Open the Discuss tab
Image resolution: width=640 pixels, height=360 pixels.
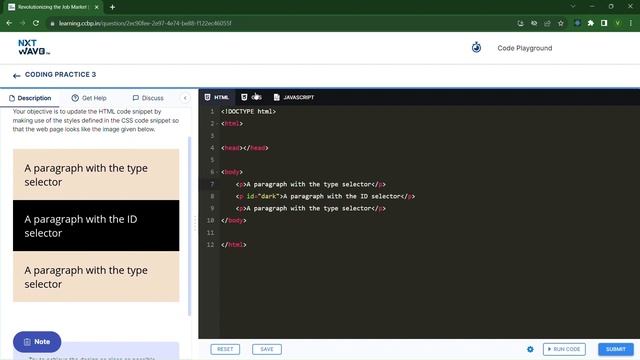tap(148, 98)
